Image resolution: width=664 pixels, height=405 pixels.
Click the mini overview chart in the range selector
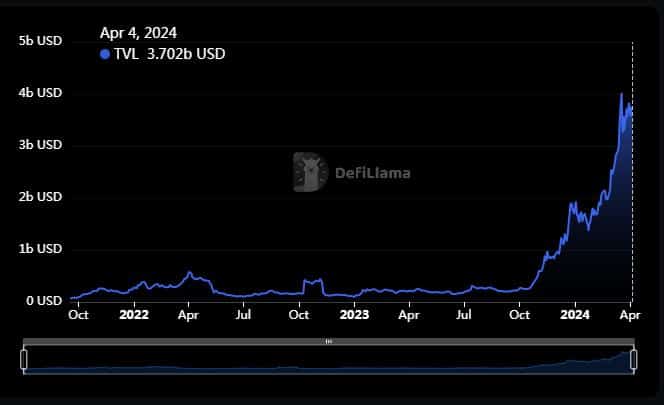(329, 360)
